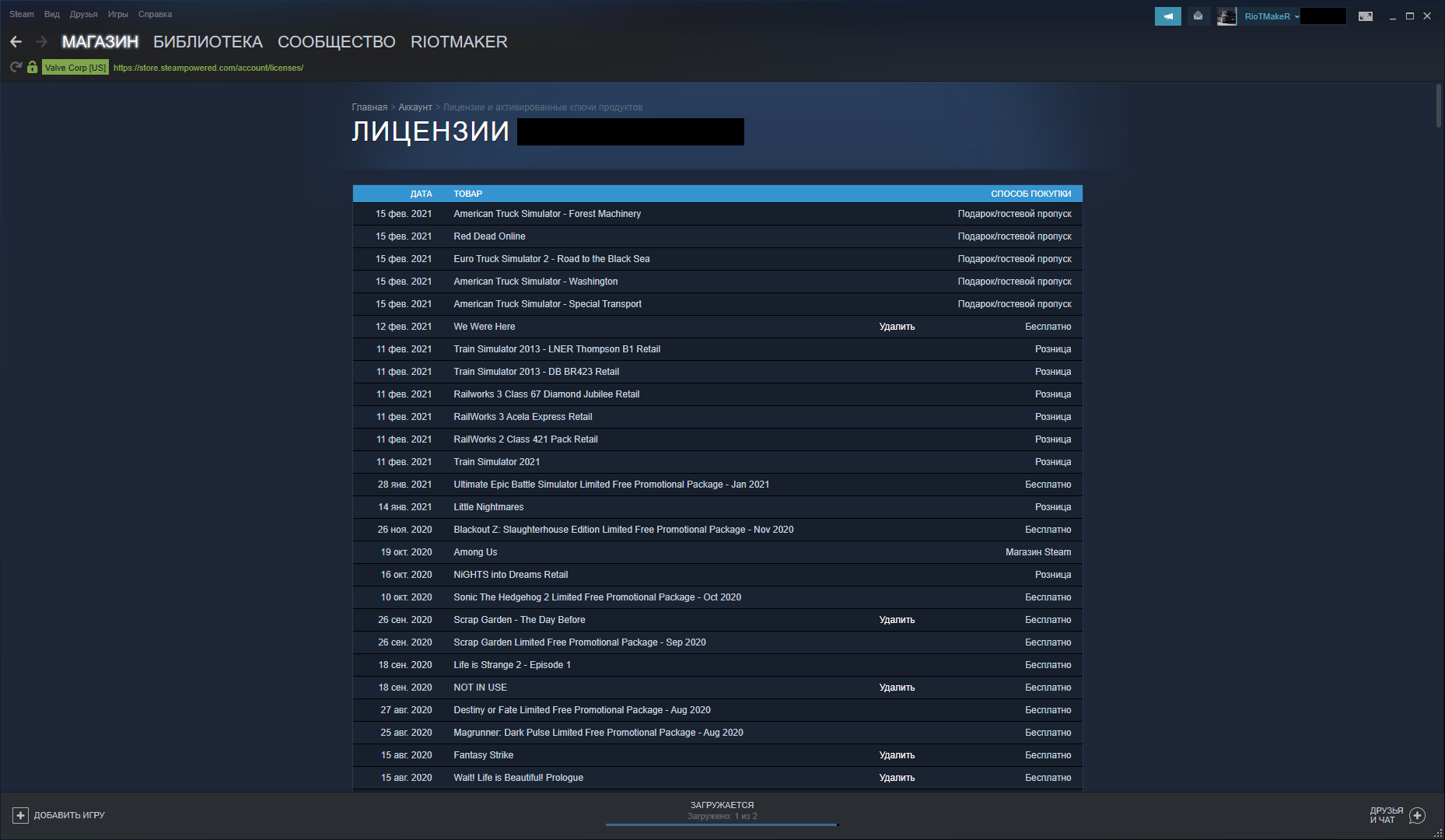
Task: Remove the NOT IN USE license
Action: [897, 688]
